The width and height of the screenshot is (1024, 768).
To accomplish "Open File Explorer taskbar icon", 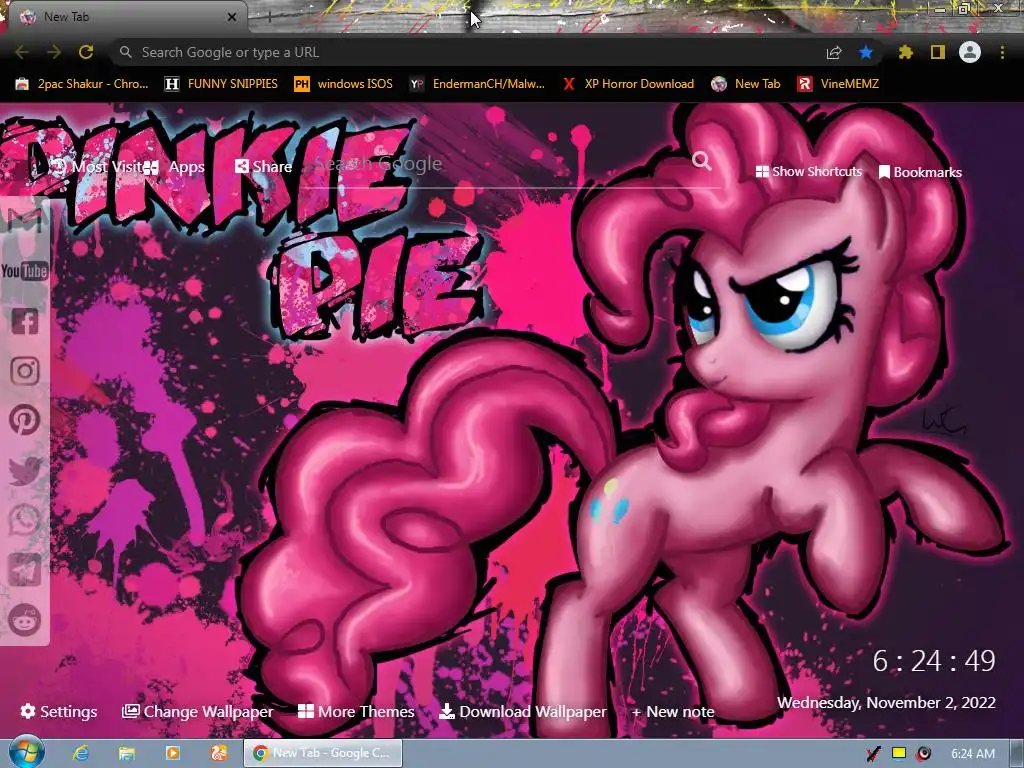I will tap(127, 754).
